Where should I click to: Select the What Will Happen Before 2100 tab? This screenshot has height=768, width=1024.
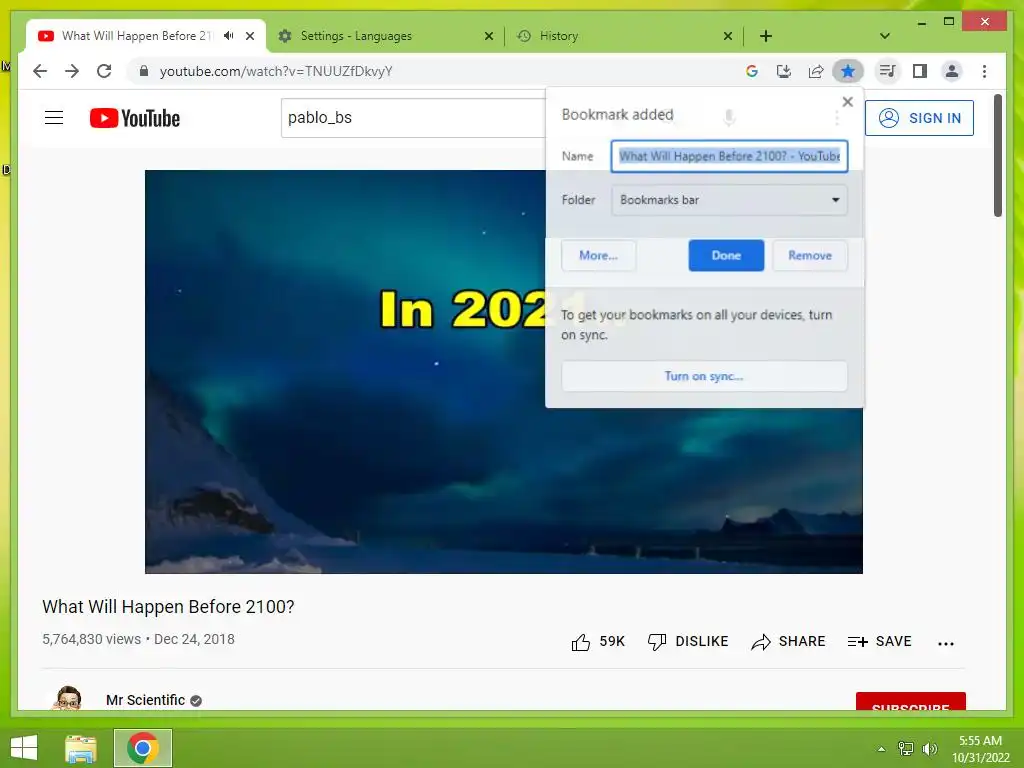[137, 36]
